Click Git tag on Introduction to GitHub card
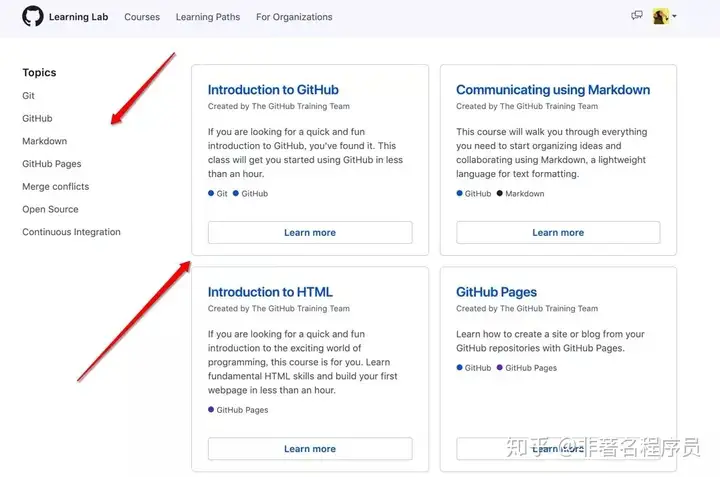This screenshot has height=477, width=720. tap(222, 194)
